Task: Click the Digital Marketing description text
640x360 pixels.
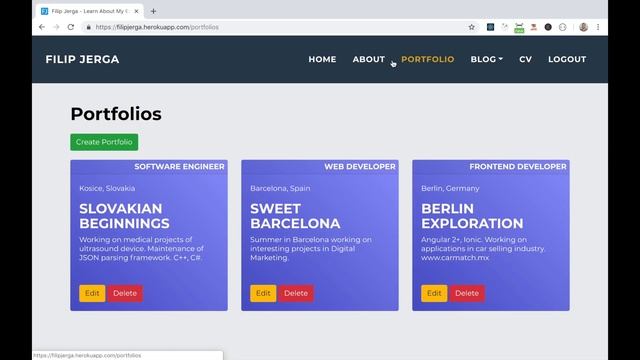Action: (311, 249)
